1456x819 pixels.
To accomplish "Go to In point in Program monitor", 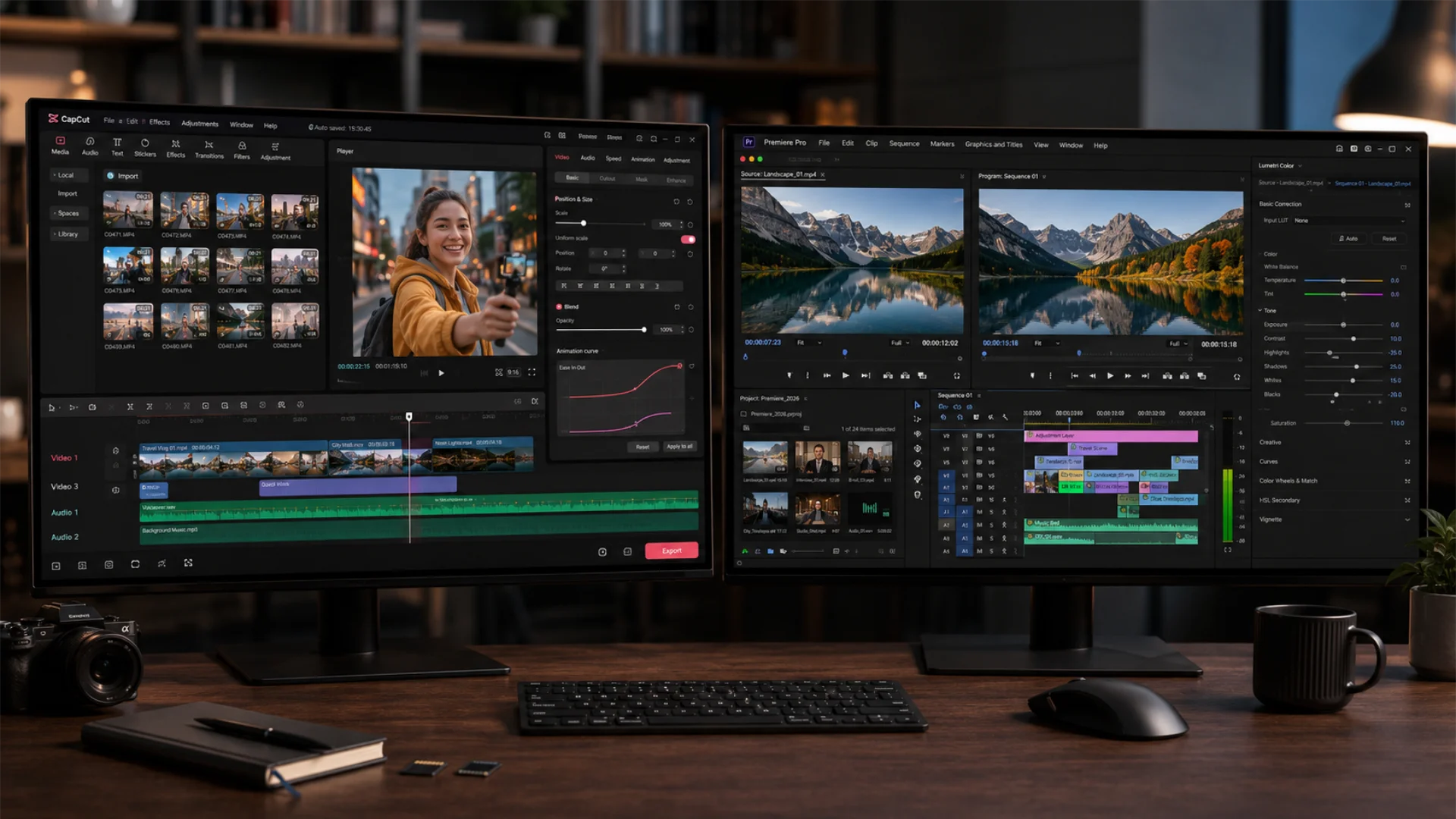I will pos(1075,376).
